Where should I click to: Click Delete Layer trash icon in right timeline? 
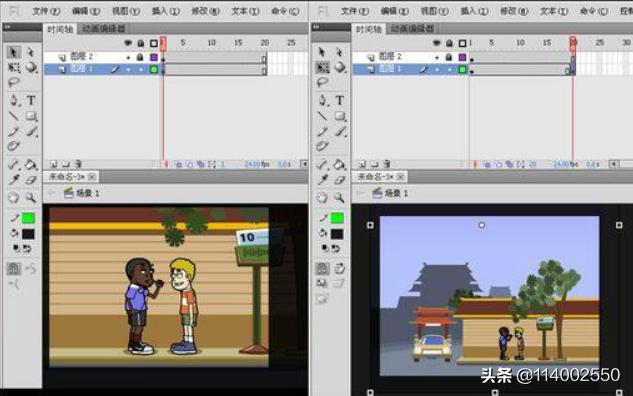point(387,164)
